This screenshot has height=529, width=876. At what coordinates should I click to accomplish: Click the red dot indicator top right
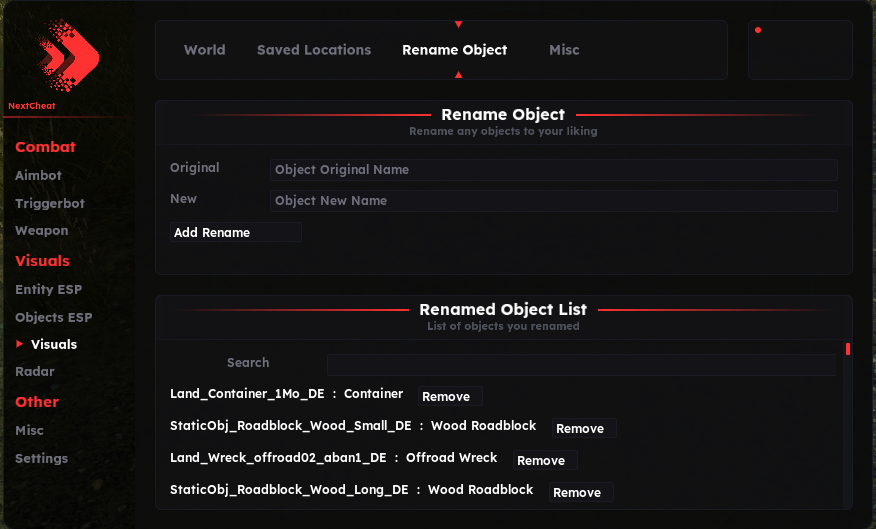pyautogui.click(x=758, y=30)
